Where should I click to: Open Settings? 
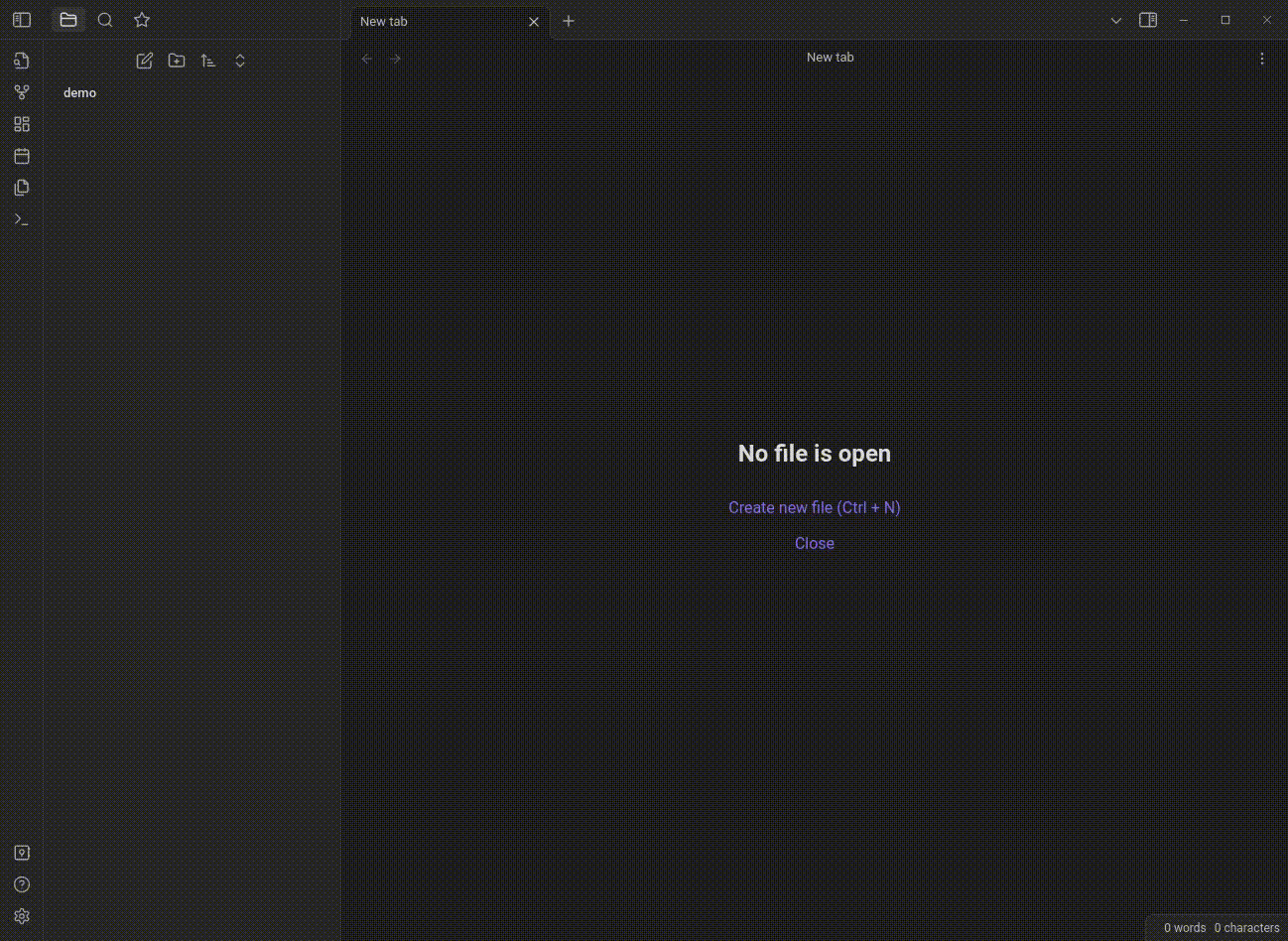pyautogui.click(x=22, y=916)
